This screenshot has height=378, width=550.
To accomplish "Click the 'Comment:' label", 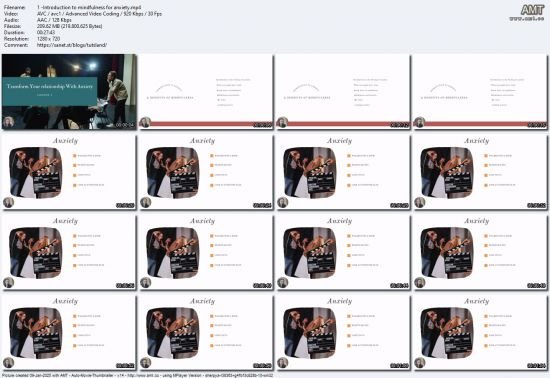I will [x=16, y=45].
